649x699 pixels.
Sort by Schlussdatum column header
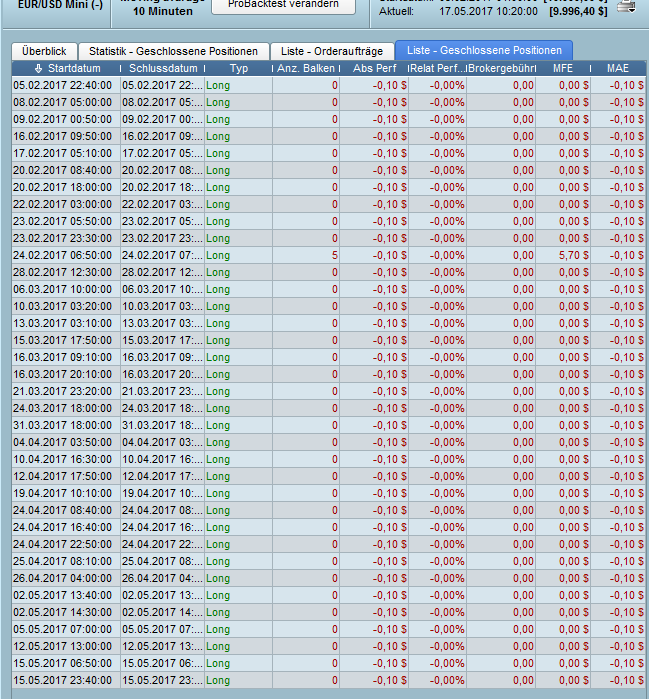click(x=163, y=69)
